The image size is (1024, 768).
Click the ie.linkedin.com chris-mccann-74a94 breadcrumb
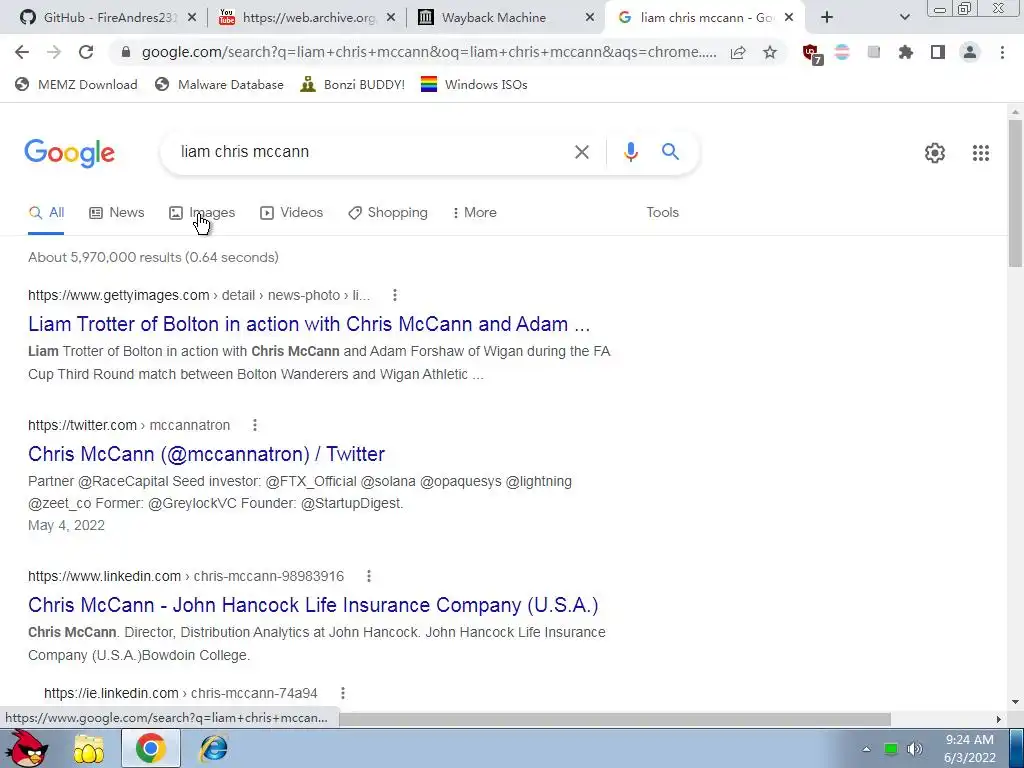[x=181, y=693]
